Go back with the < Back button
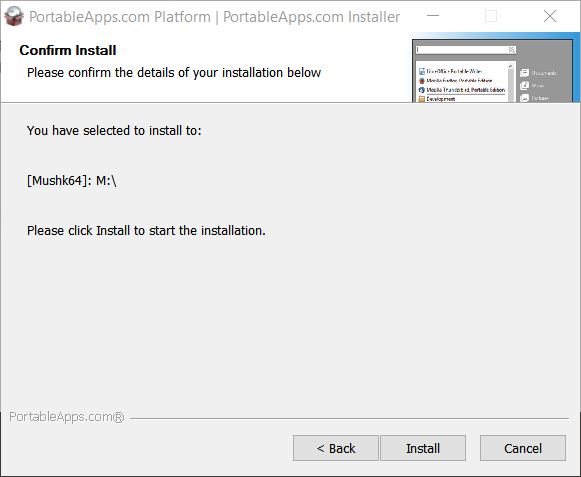The width and height of the screenshot is (581, 477). pos(336,448)
